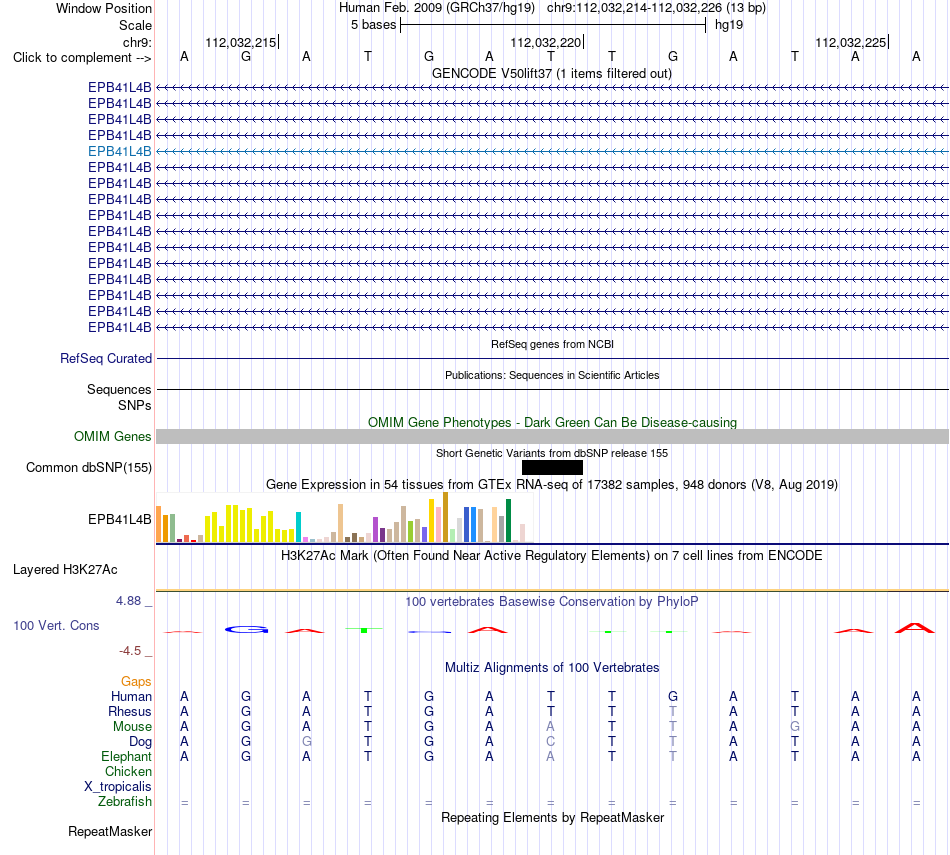
Task: Click 'Short Genetic Variants from dbSNP release 155'
Action: [x=552, y=453]
